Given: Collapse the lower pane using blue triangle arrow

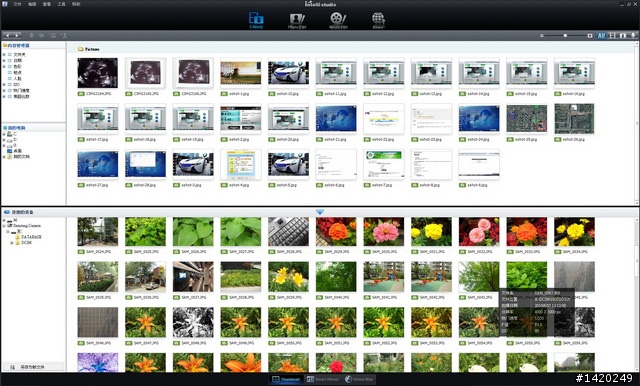Looking at the screenshot, I should coord(320,212).
